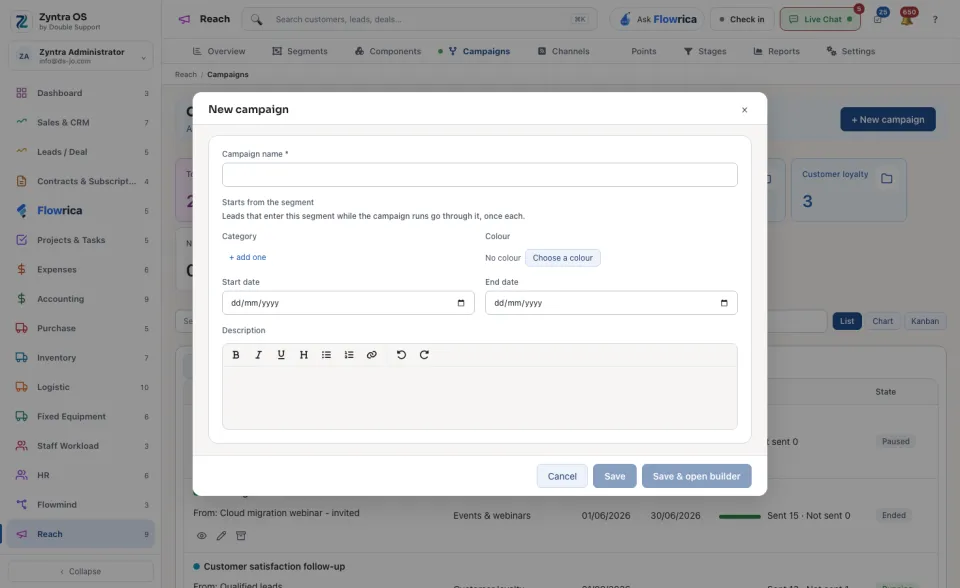Screen dimensions: 960x588
Task: Click '+ add one' category link
Action: click(x=247, y=257)
